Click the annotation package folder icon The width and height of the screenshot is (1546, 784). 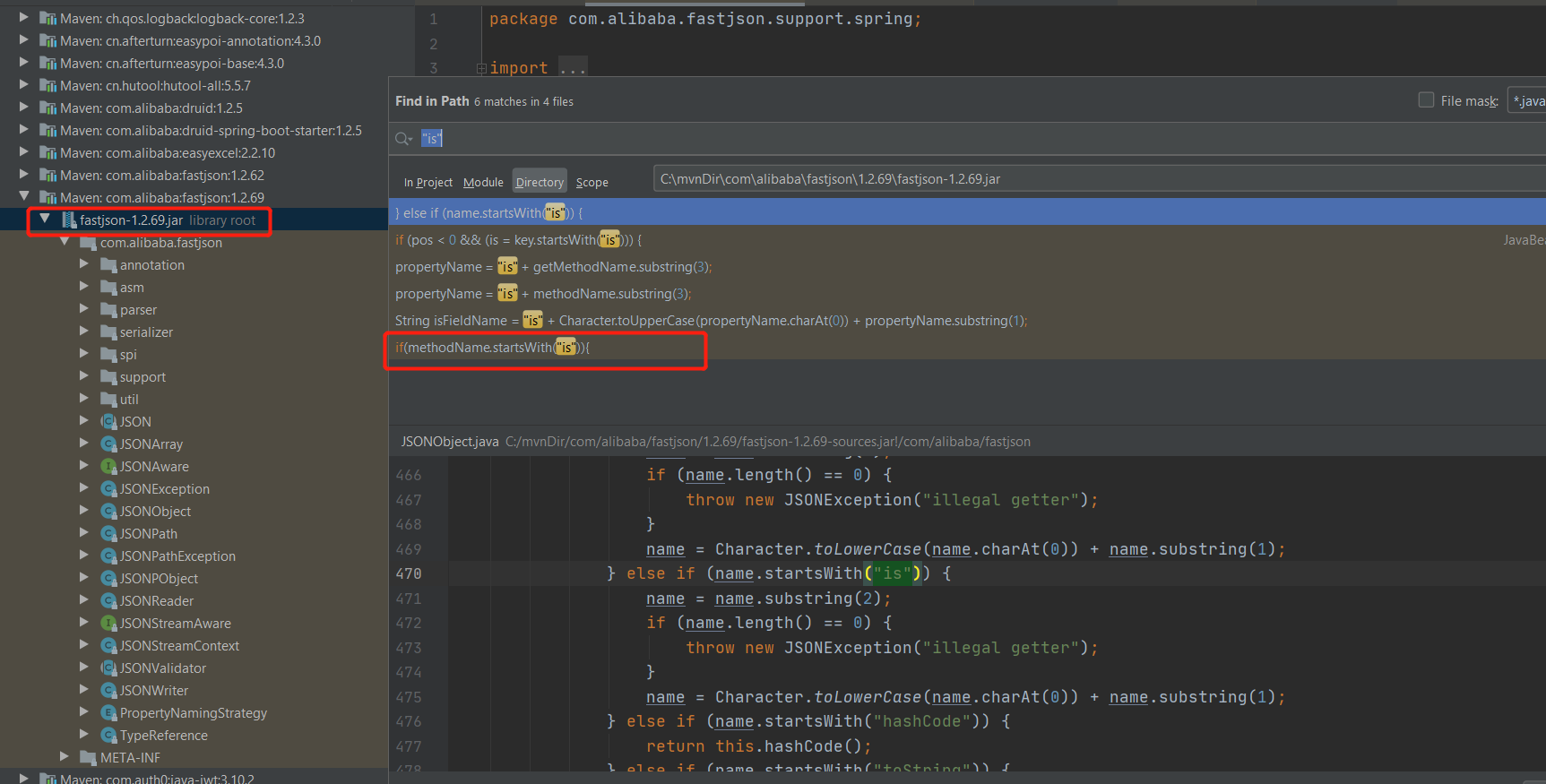(108, 265)
